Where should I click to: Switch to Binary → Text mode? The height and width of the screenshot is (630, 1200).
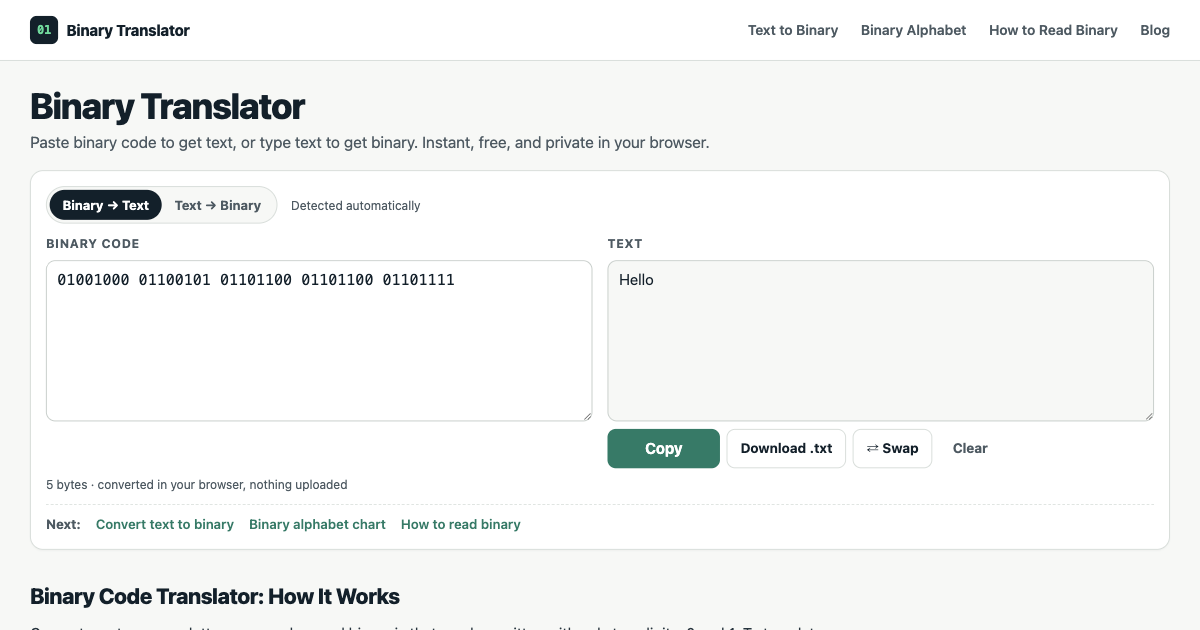105,205
